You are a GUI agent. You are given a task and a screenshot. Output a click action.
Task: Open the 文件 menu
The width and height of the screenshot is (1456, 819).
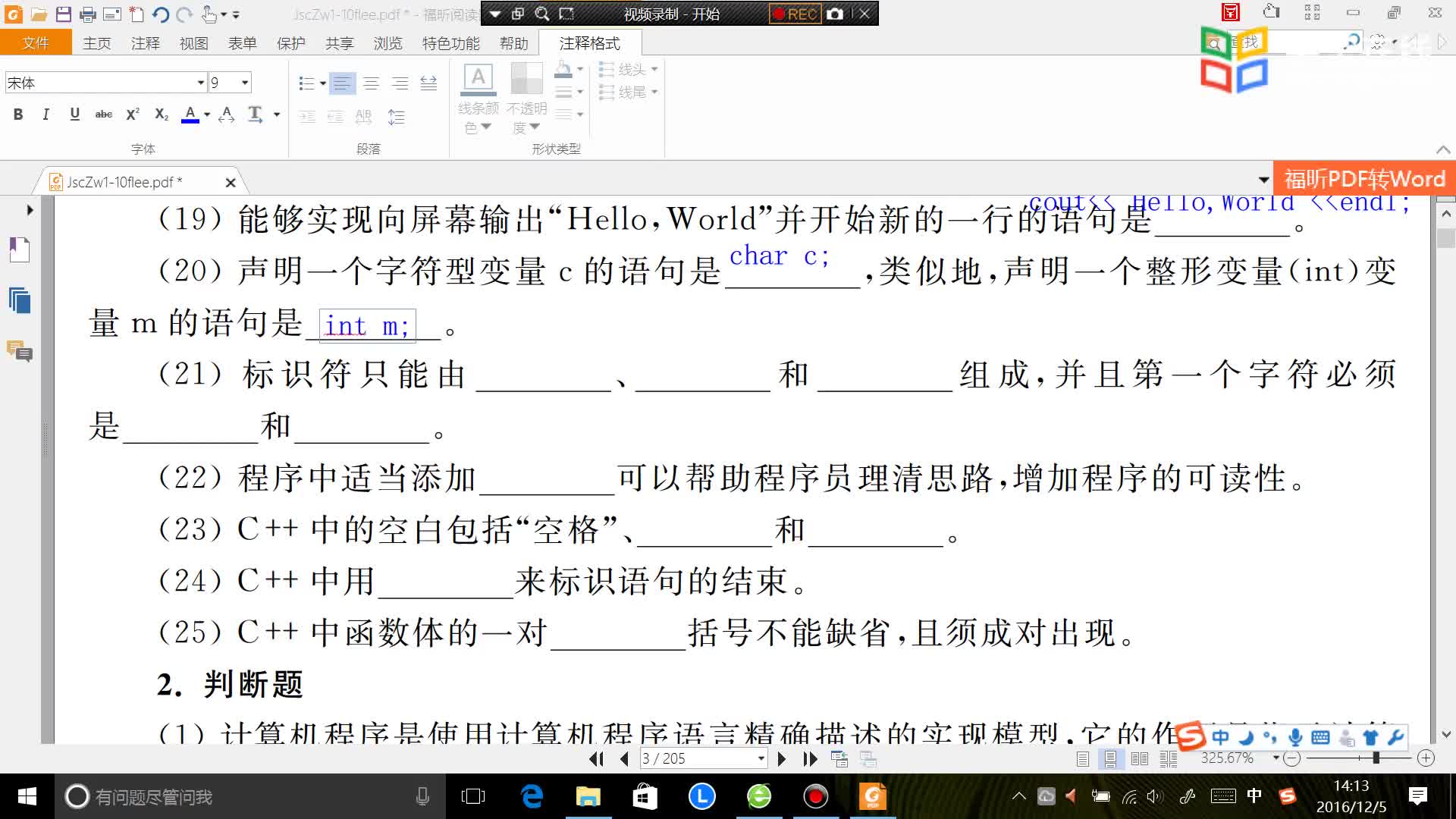(36, 43)
